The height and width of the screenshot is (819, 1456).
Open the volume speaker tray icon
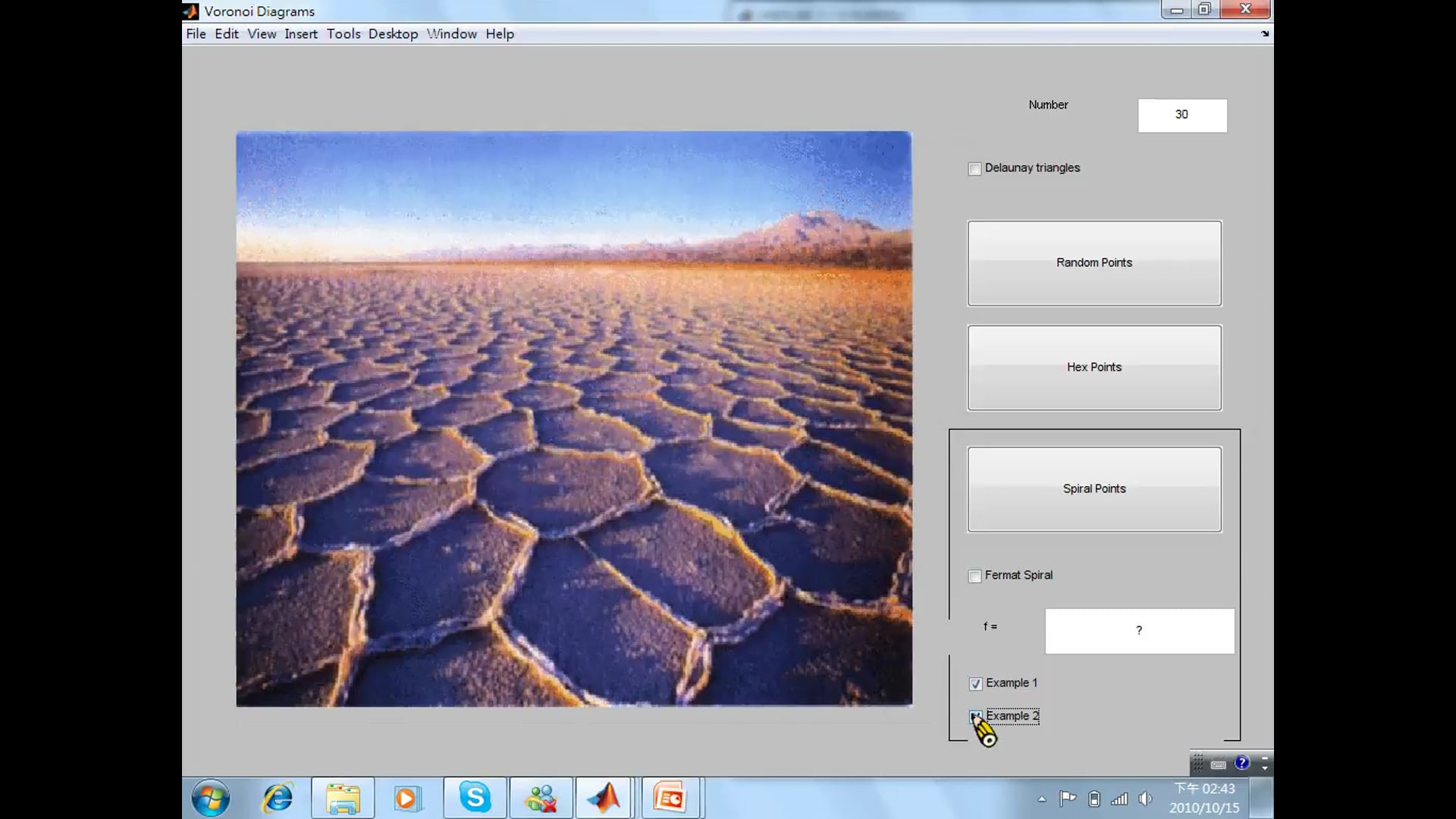coord(1145,799)
